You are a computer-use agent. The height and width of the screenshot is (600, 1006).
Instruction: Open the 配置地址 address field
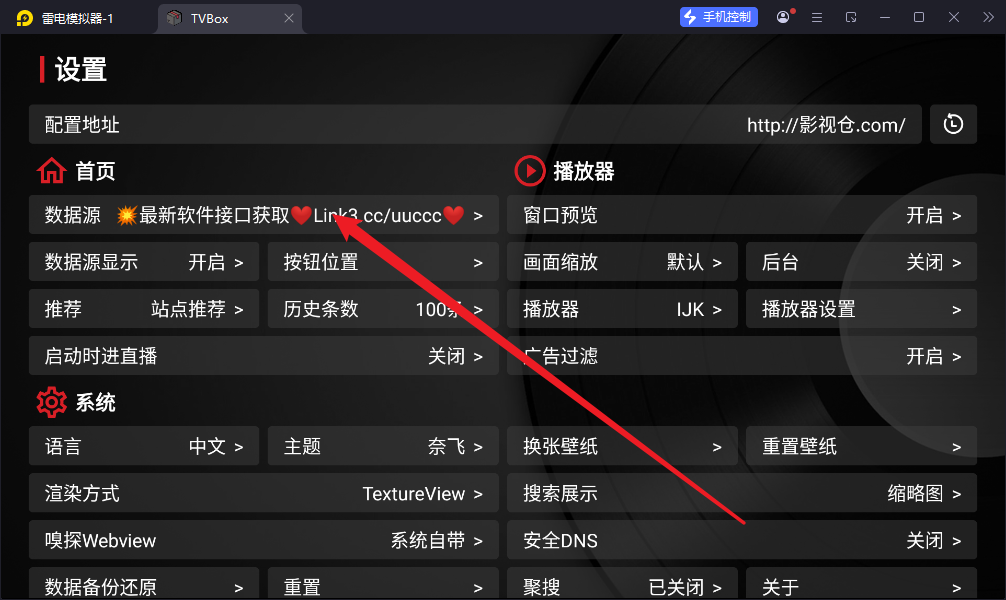(475, 124)
